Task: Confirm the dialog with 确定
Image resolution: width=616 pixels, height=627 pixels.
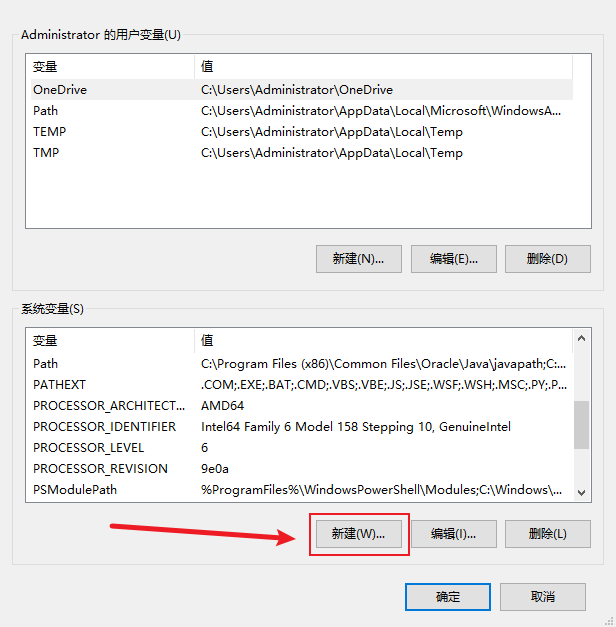Action: pos(448,596)
